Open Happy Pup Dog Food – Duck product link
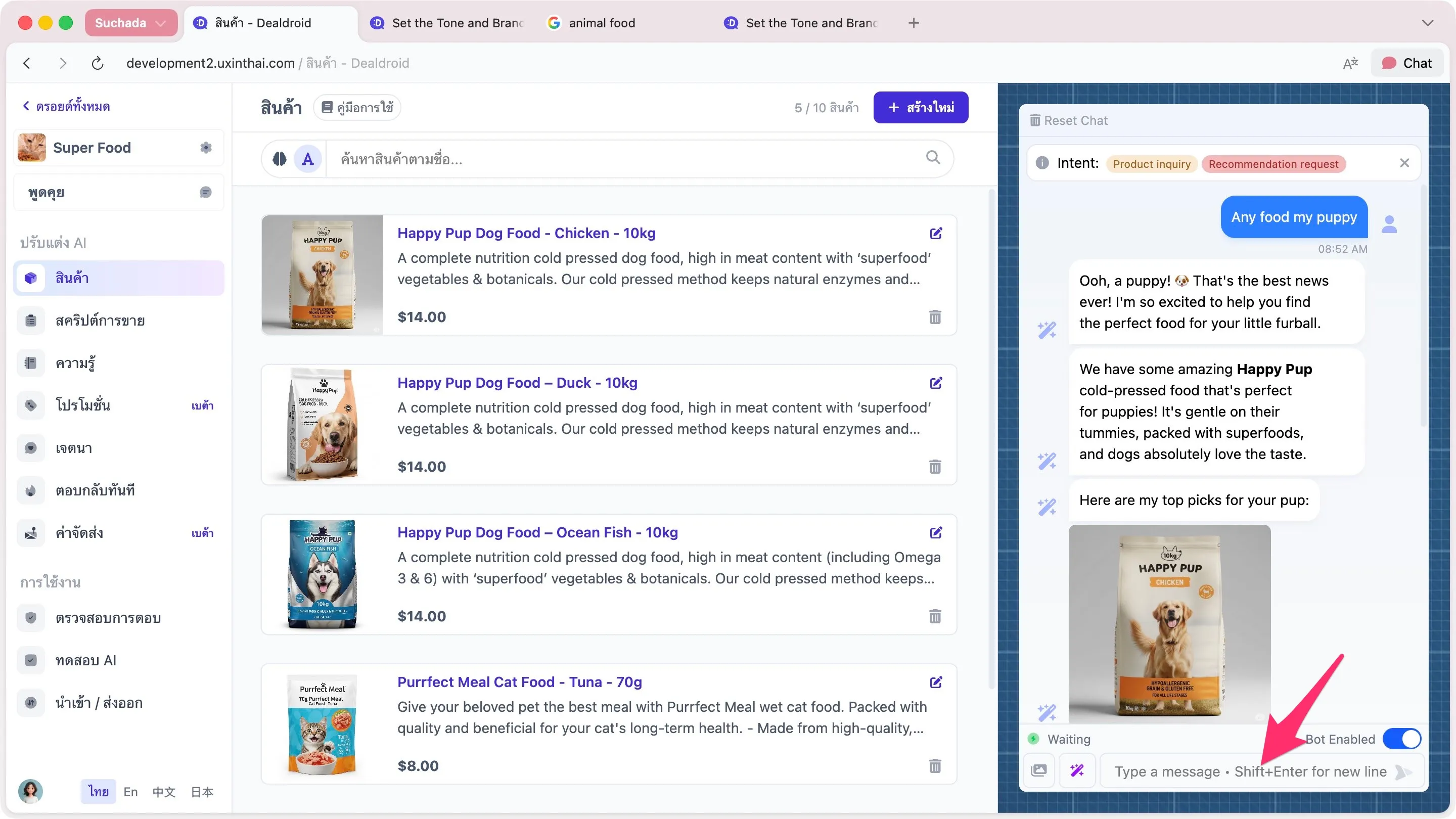This screenshot has width=1456, height=819. click(x=517, y=383)
